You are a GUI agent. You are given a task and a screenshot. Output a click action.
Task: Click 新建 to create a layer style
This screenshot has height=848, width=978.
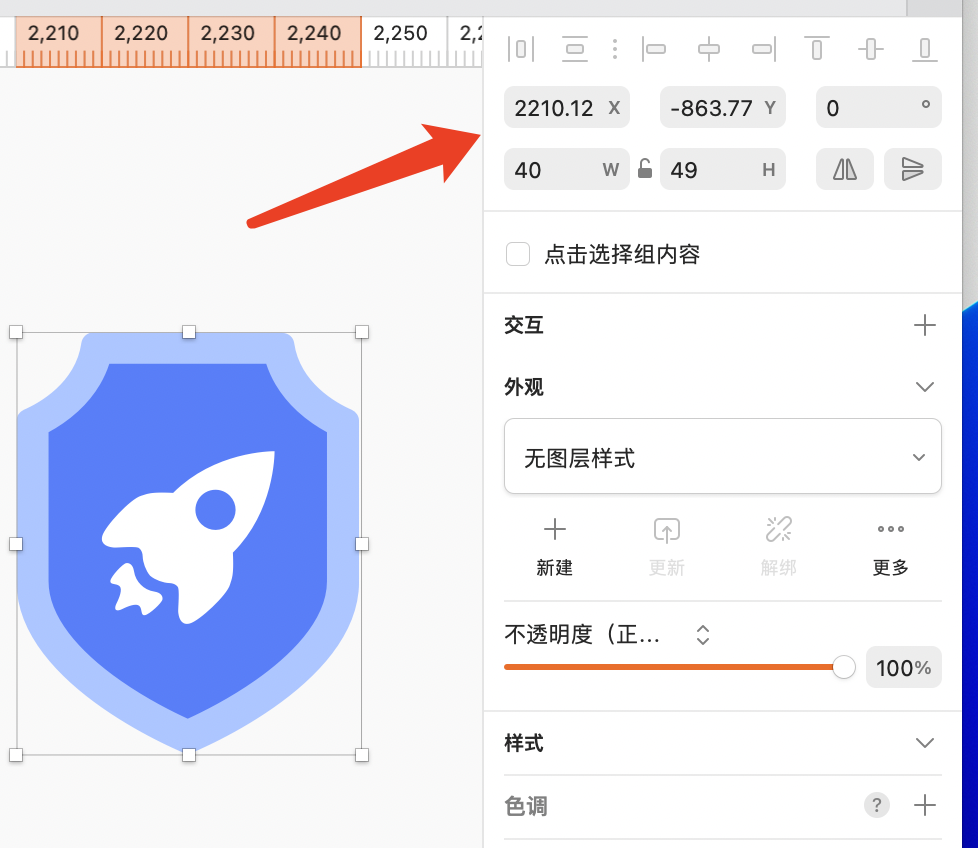(554, 546)
